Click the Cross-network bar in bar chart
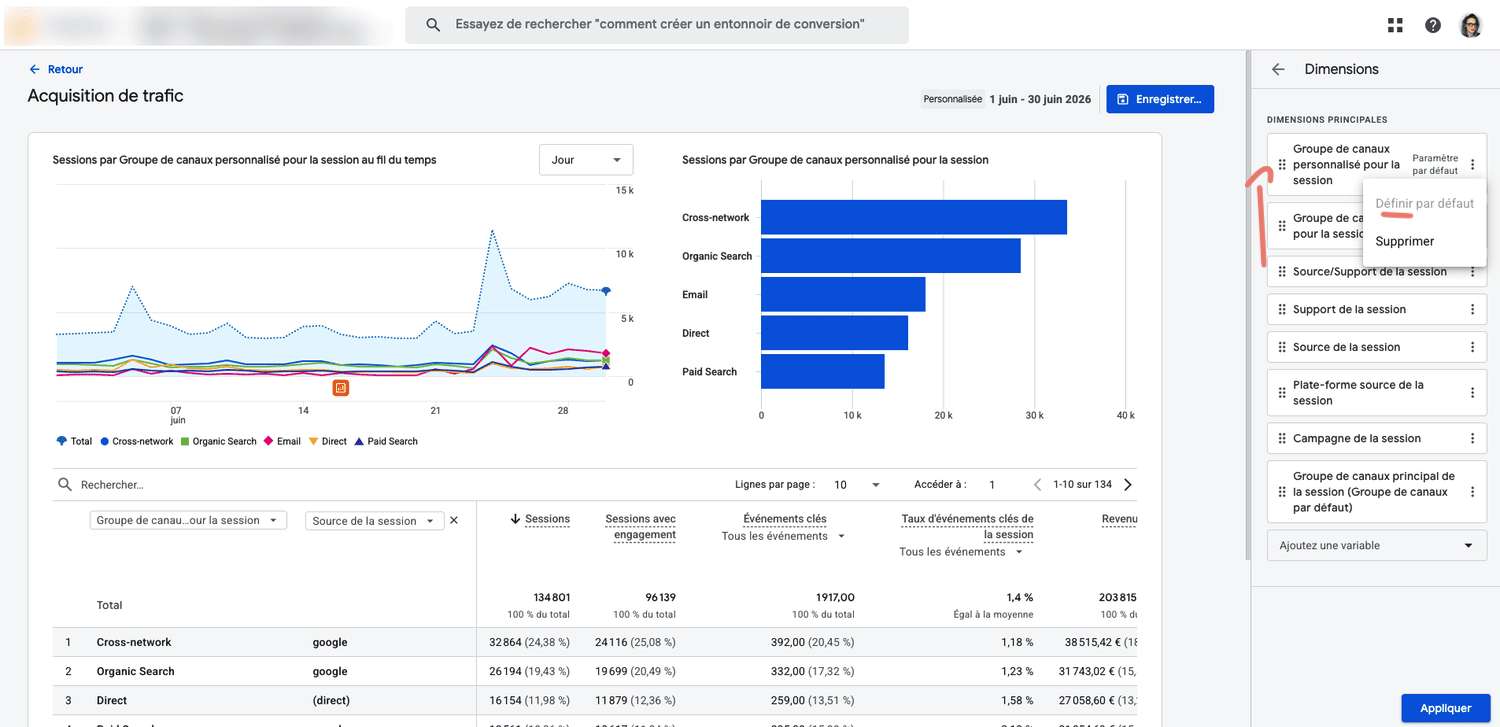This screenshot has width=1500, height=727. point(914,217)
